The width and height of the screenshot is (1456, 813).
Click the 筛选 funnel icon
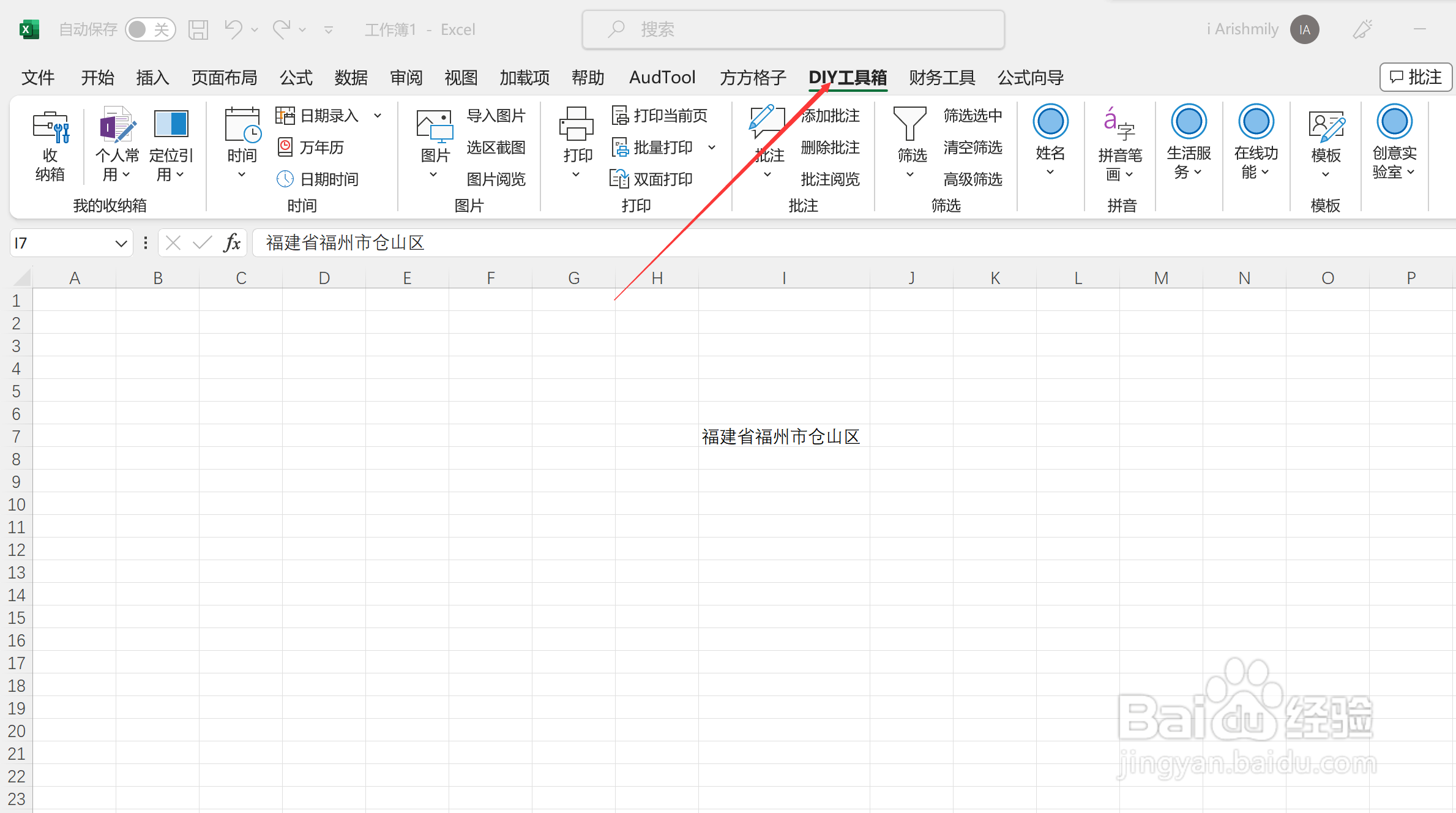point(910,124)
